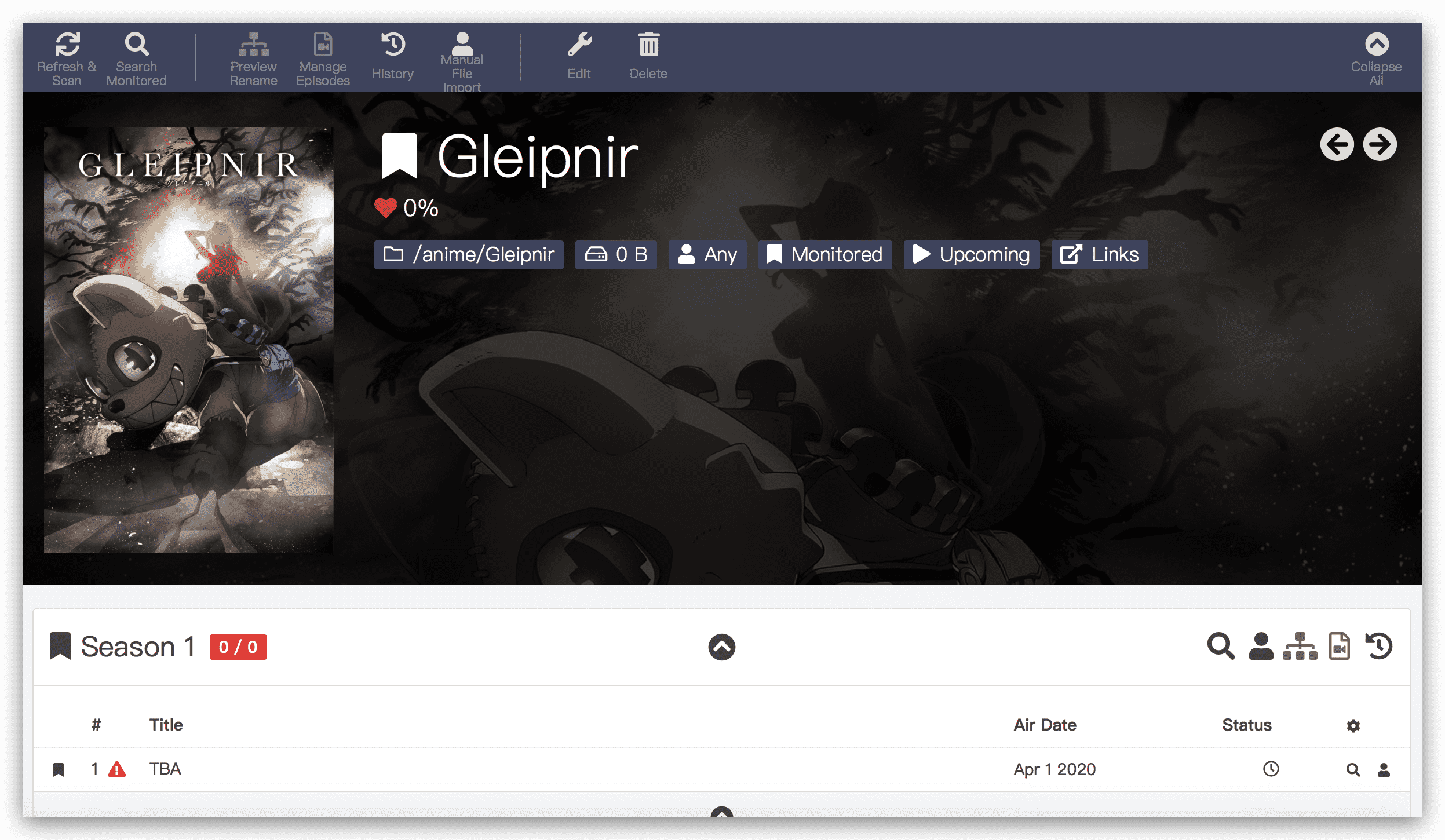Screen dimensions: 1445x840
Task: Toggle the series monitored bookmark beside Gleipnir
Action: 400,155
